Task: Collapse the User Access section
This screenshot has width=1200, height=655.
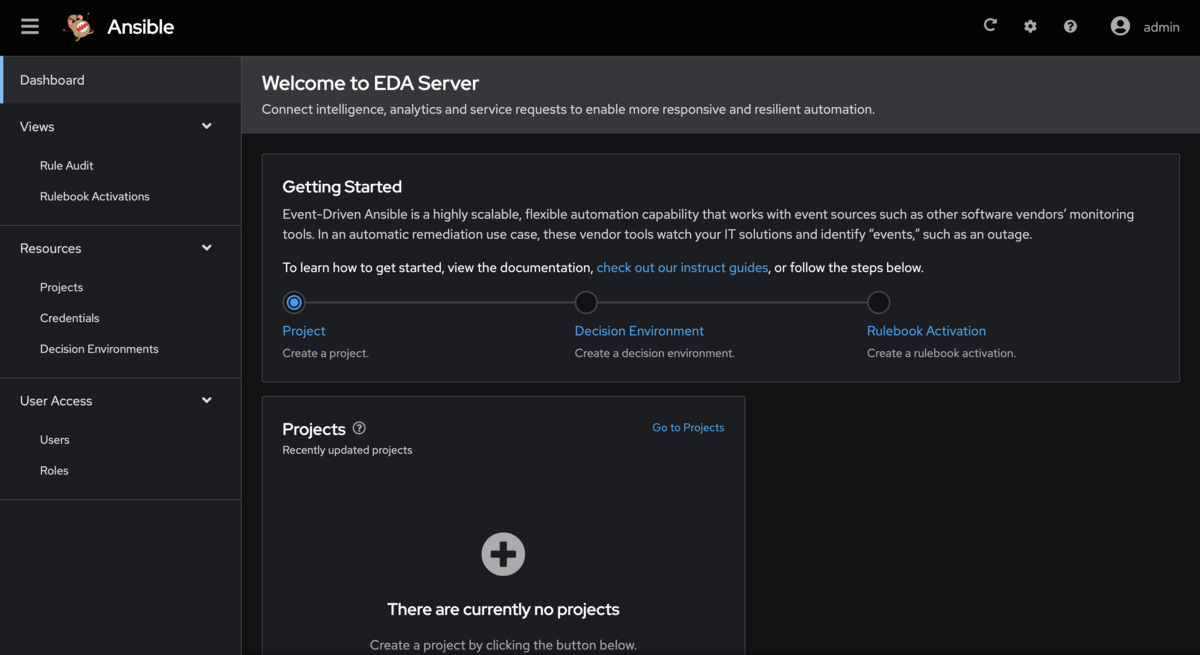Action: click(x=206, y=400)
